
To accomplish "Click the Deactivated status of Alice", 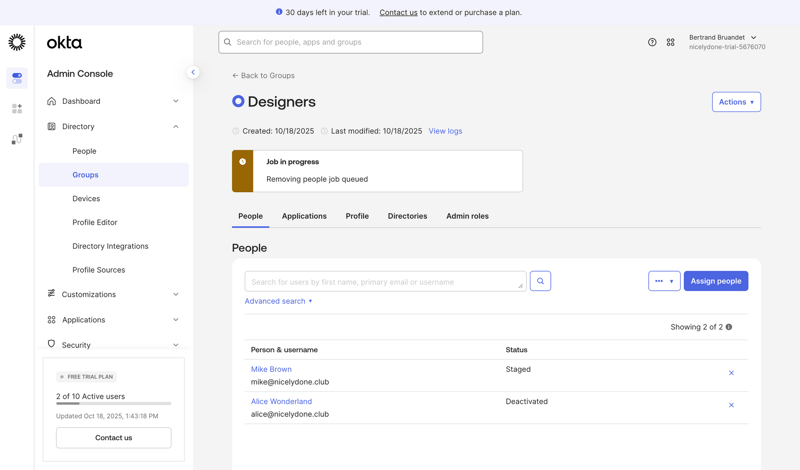I will (527, 402).
